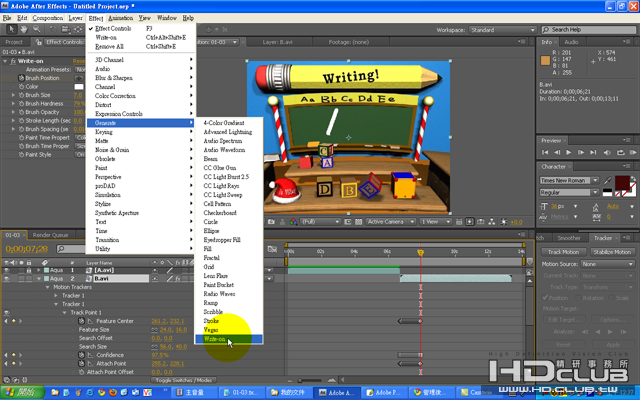Screen dimensions: 640x400
Task: Toggle video eye for the B.avi layer
Action: [7, 279]
